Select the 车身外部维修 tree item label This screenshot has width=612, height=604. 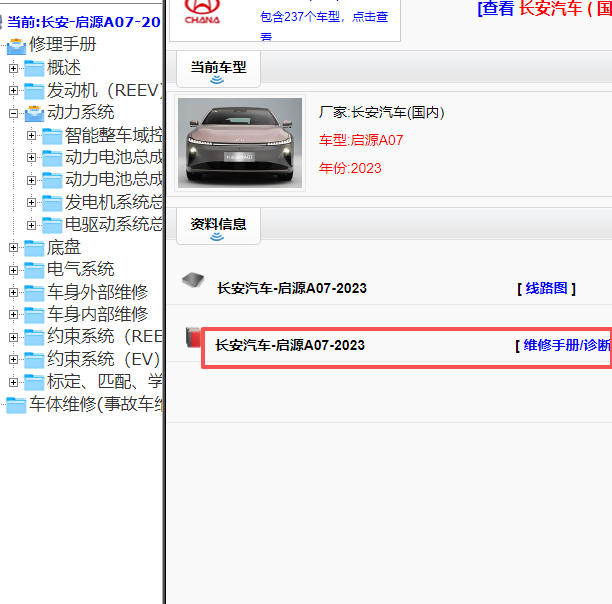98,292
